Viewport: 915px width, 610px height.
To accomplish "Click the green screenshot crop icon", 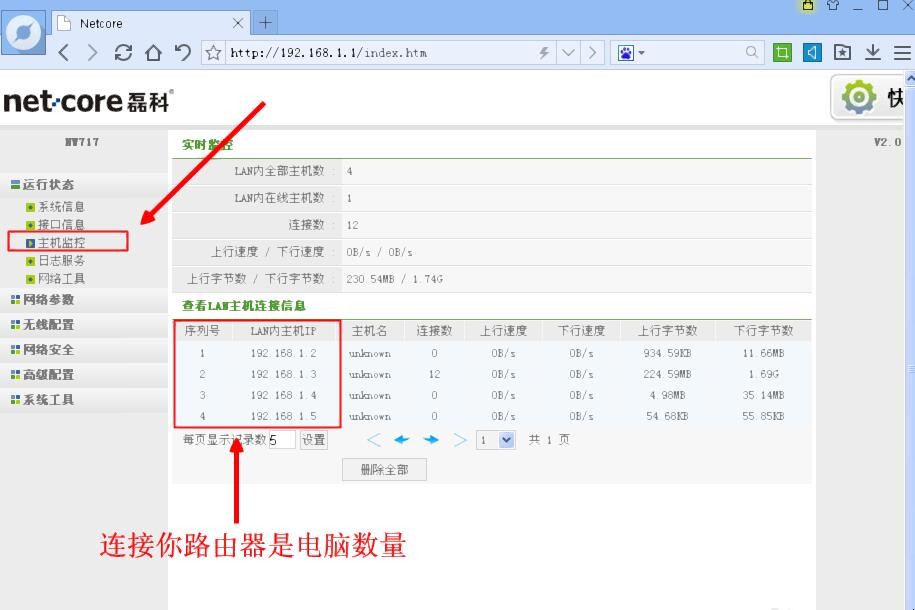I will point(783,52).
